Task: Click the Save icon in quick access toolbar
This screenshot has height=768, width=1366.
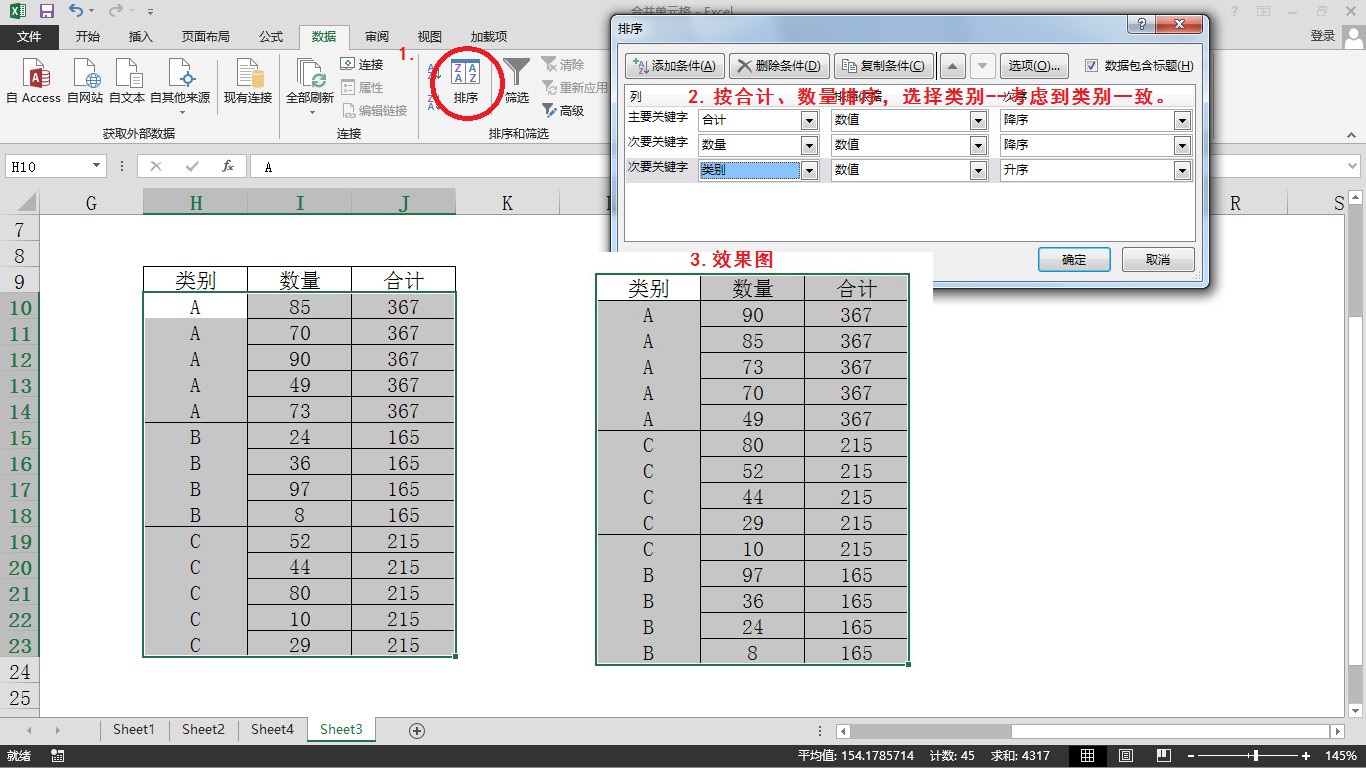Action: coord(46,11)
